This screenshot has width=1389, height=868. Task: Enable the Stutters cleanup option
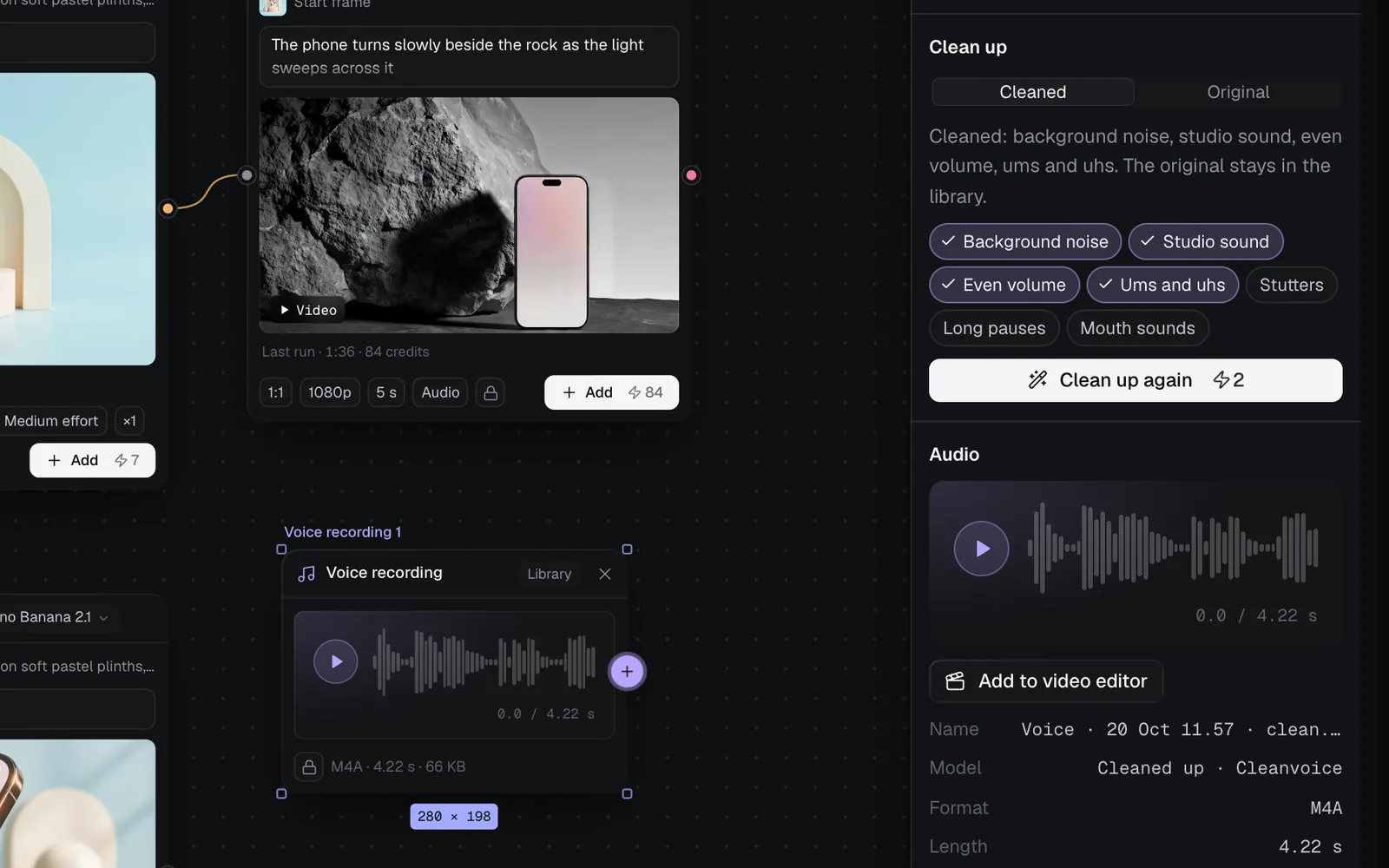click(x=1291, y=285)
